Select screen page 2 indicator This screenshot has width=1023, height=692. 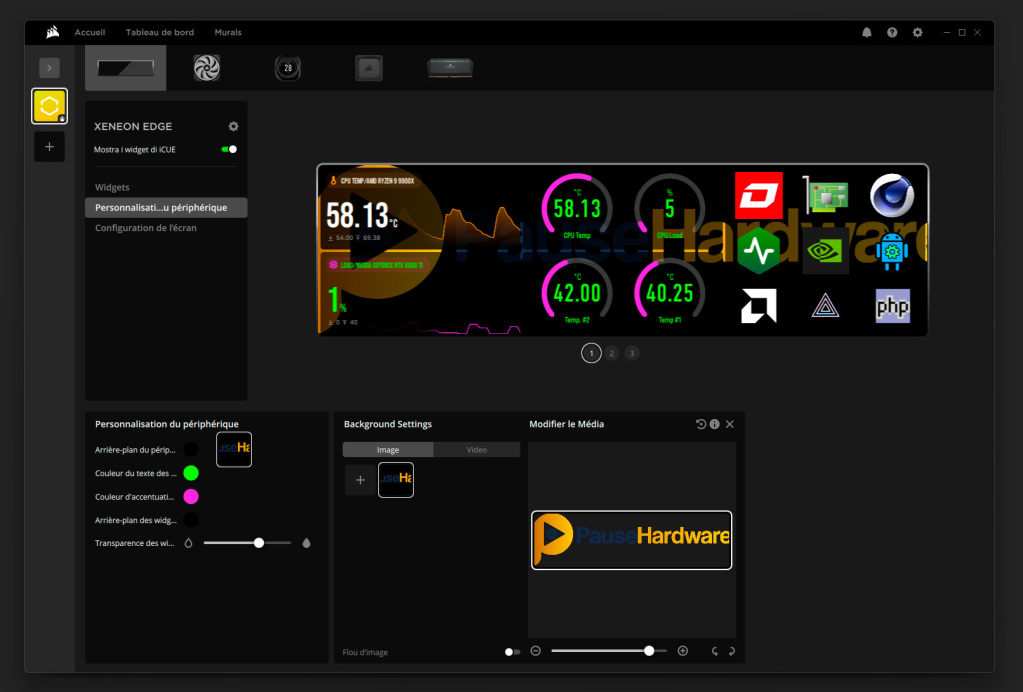tap(612, 353)
